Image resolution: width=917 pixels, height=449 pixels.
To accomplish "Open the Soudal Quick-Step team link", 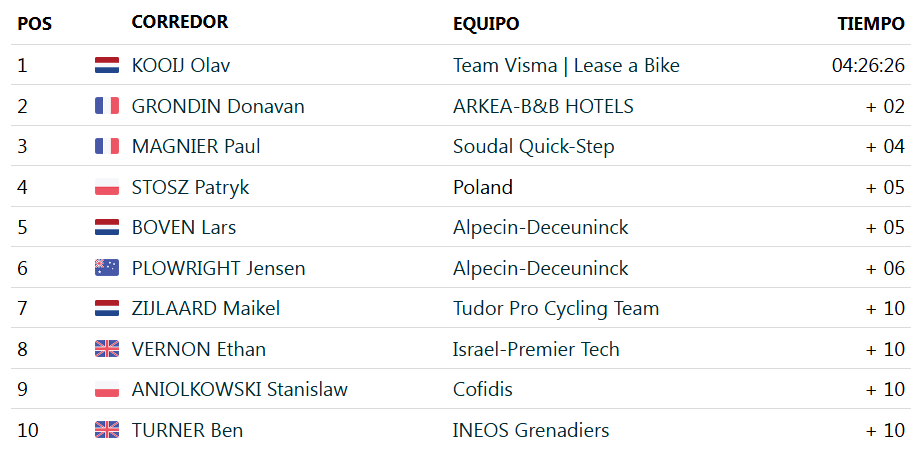I will (x=533, y=146).
